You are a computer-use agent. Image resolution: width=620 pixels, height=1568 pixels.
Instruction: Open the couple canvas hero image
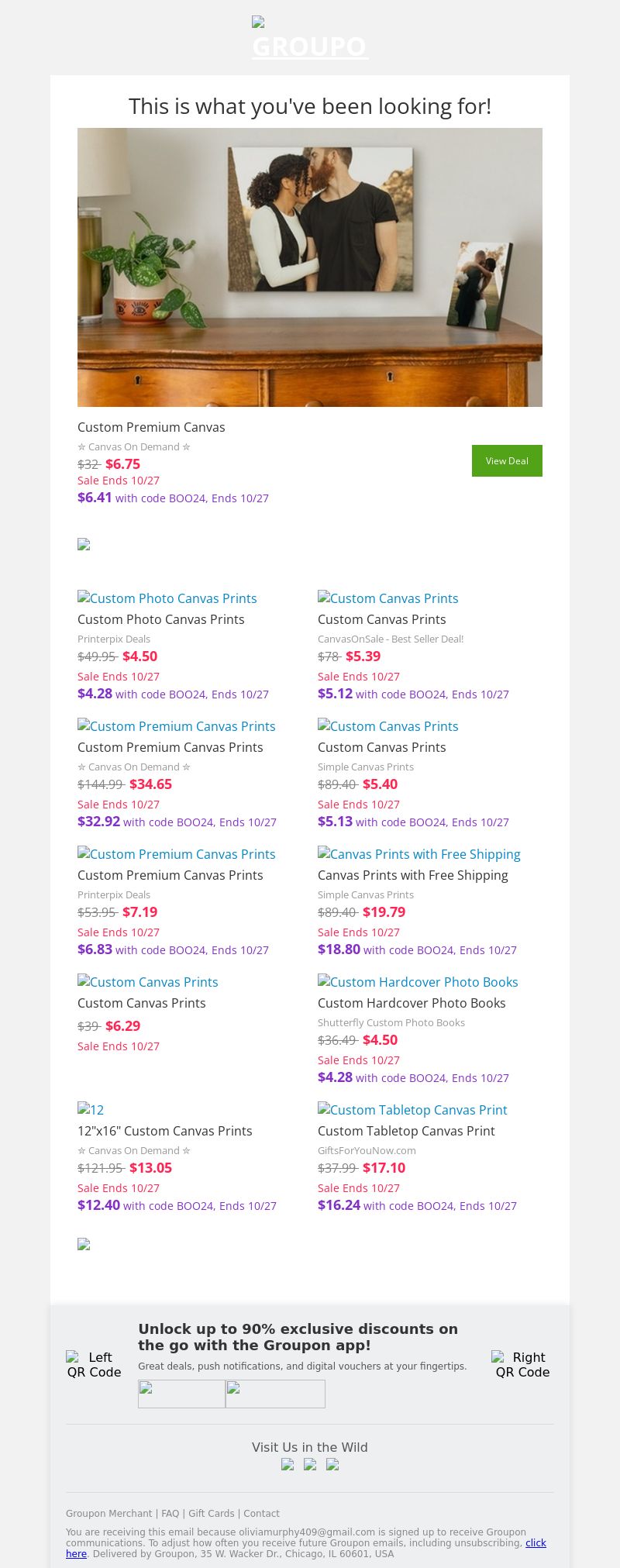pos(310,267)
